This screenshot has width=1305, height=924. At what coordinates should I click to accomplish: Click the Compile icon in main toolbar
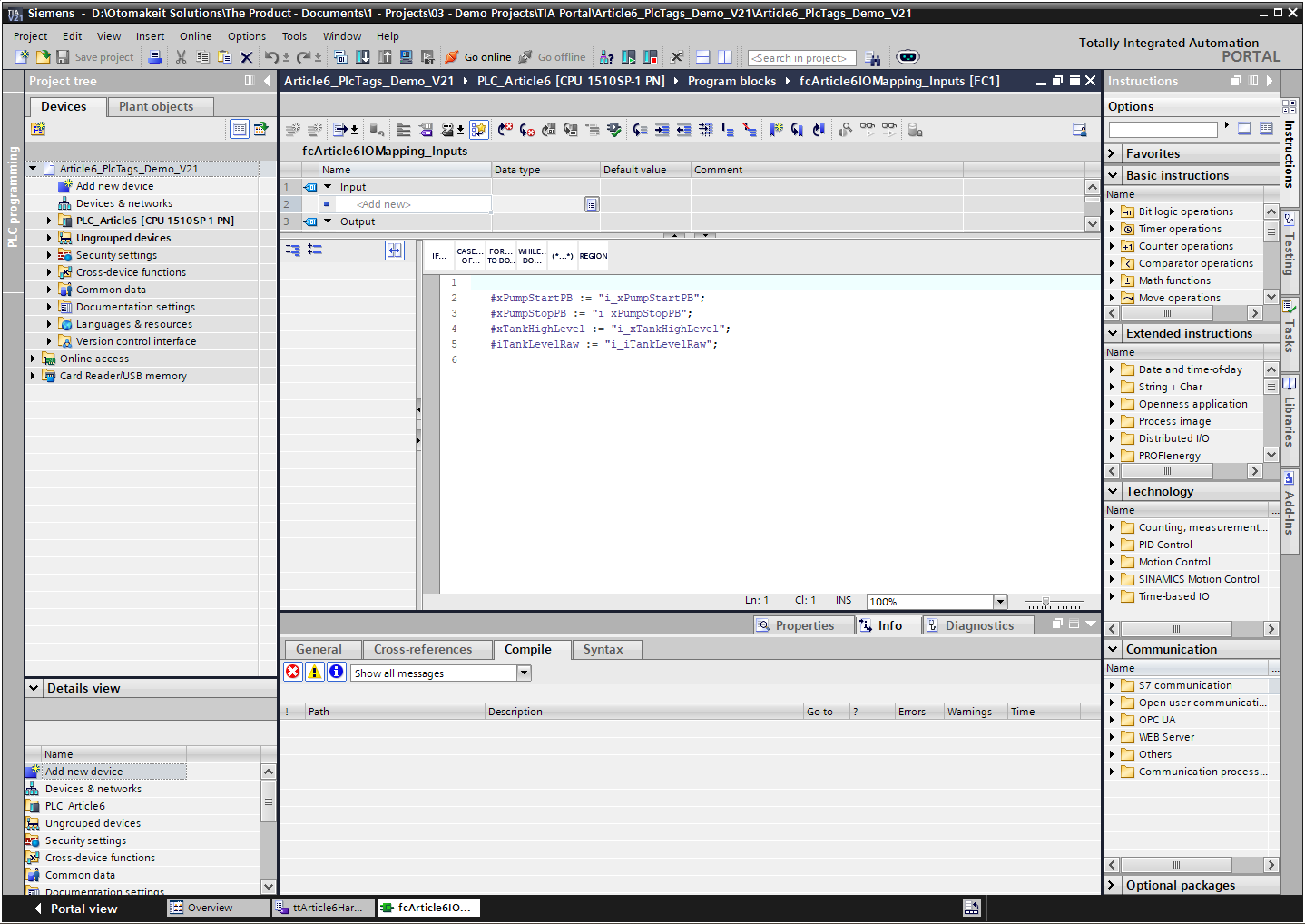pos(341,56)
